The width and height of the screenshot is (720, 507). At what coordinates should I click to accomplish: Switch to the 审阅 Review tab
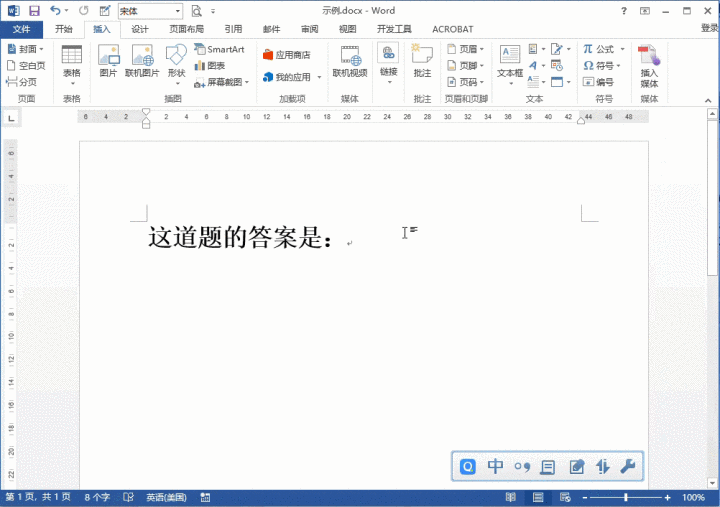pyautogui.click(x=310, y=29)
